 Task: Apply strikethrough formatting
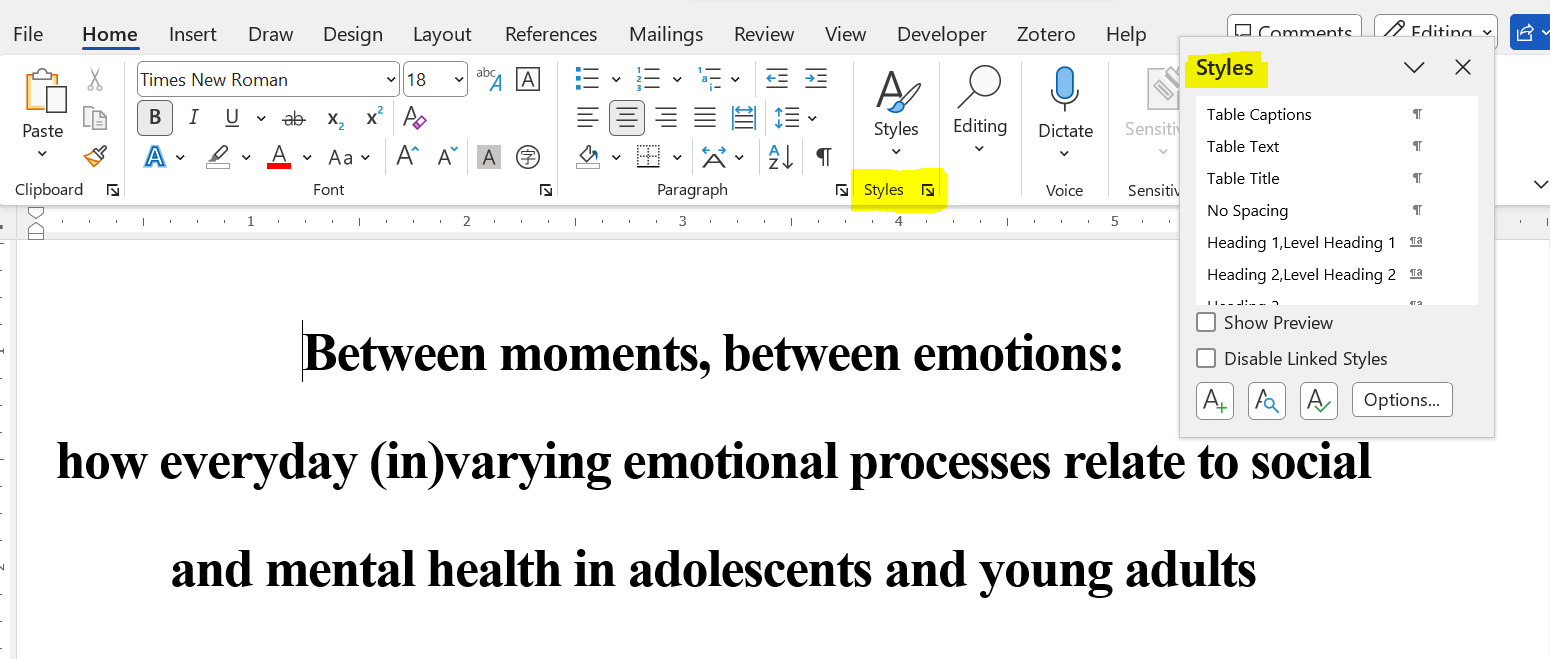[x=293, y=118]
